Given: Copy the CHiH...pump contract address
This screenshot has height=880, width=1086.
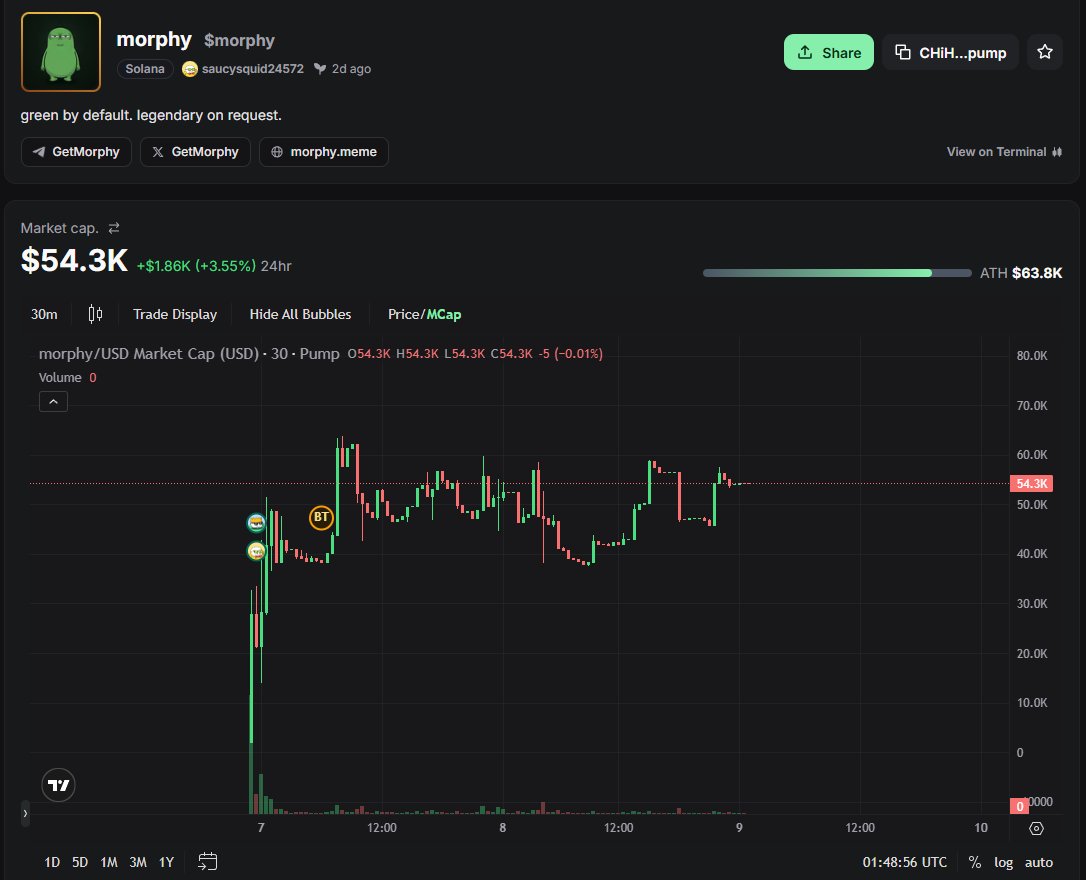Looking at the screenshot, I should point(950,53).
